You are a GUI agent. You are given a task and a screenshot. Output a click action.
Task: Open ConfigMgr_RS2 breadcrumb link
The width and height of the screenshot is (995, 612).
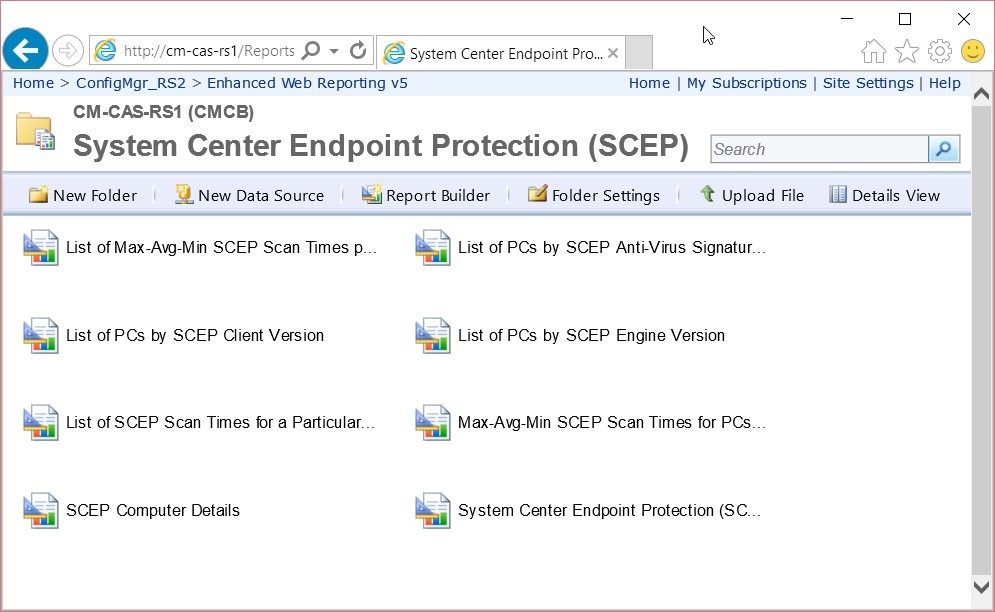[x=131, y=83]
